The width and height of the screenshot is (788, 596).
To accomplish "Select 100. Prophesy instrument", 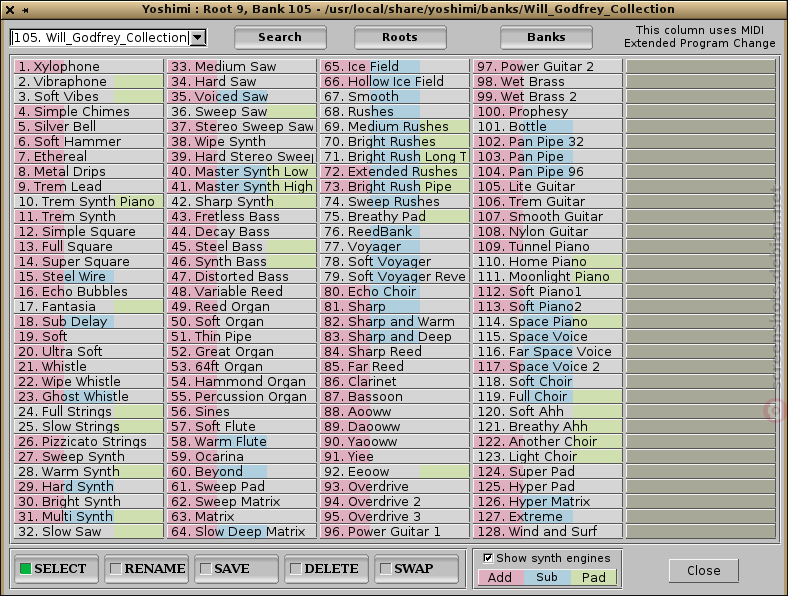I will pos(548,112).
